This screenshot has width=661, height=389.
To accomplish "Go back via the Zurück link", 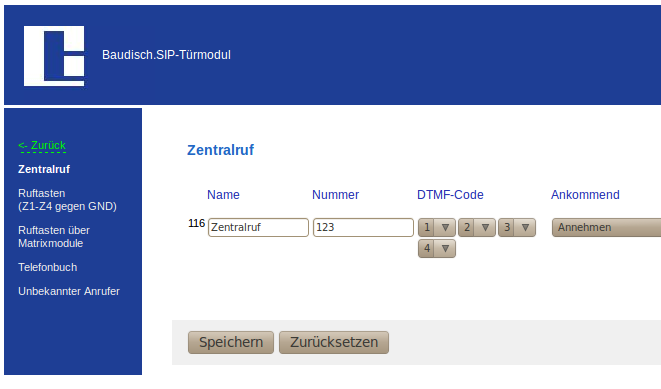I will tap(42, 145).
